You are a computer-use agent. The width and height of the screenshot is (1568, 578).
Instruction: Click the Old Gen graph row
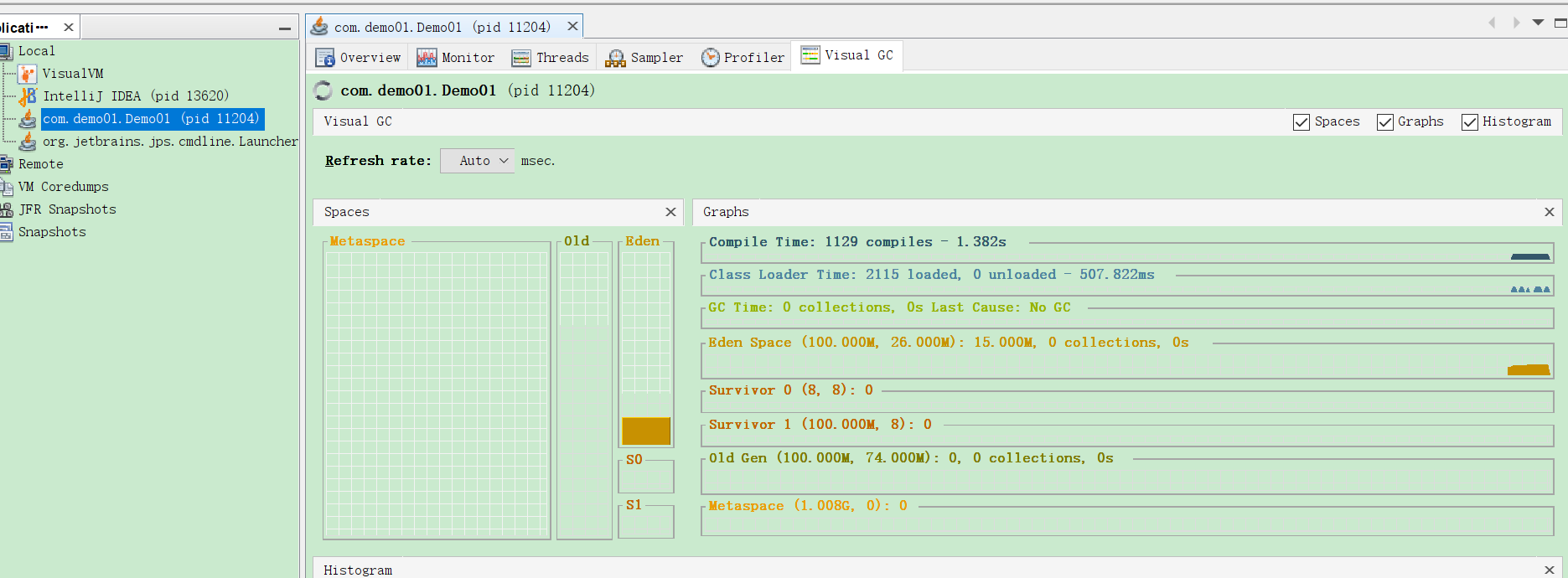(x=1127, y=475)
